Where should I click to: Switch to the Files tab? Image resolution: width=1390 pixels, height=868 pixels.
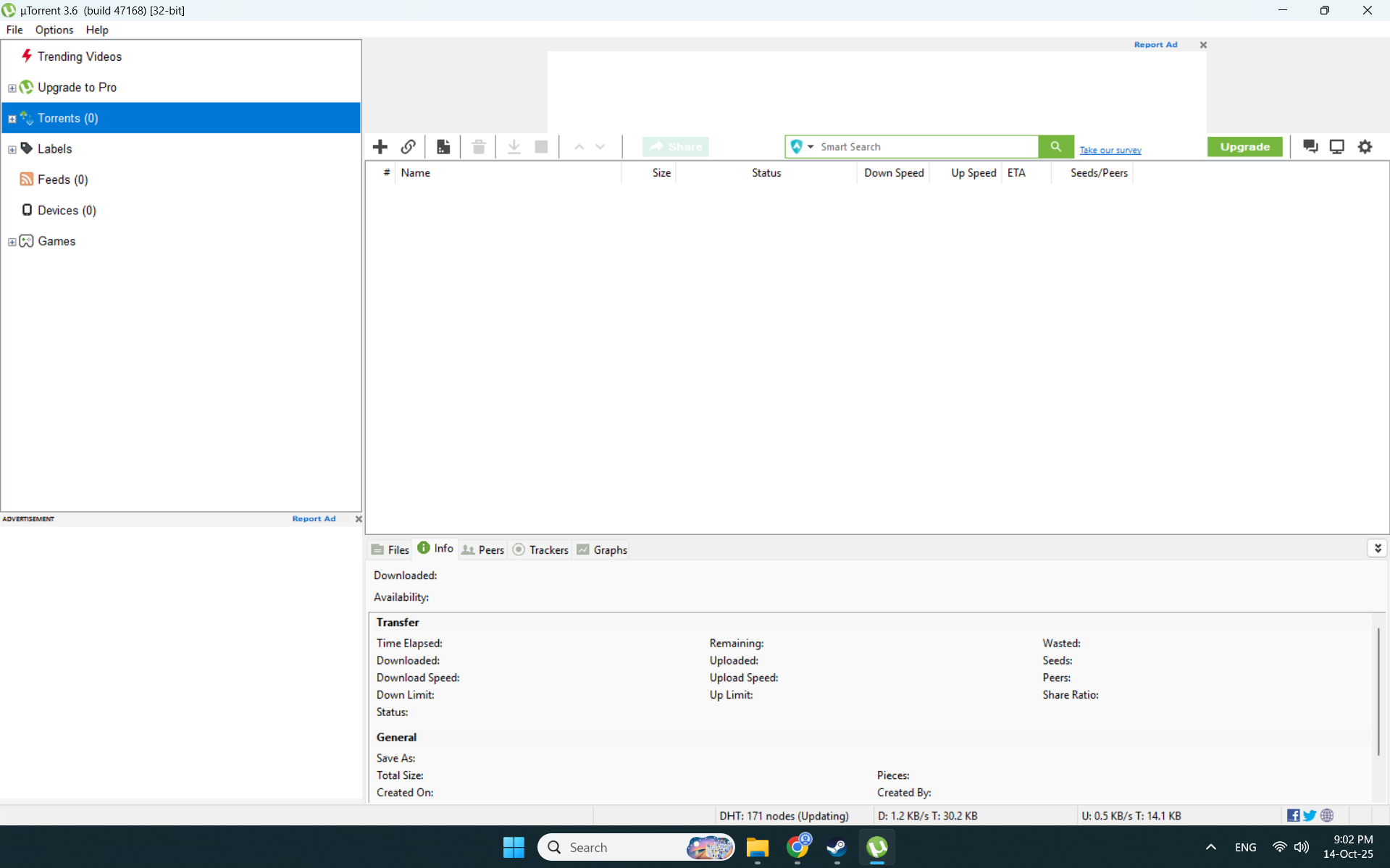click(390, 549)
